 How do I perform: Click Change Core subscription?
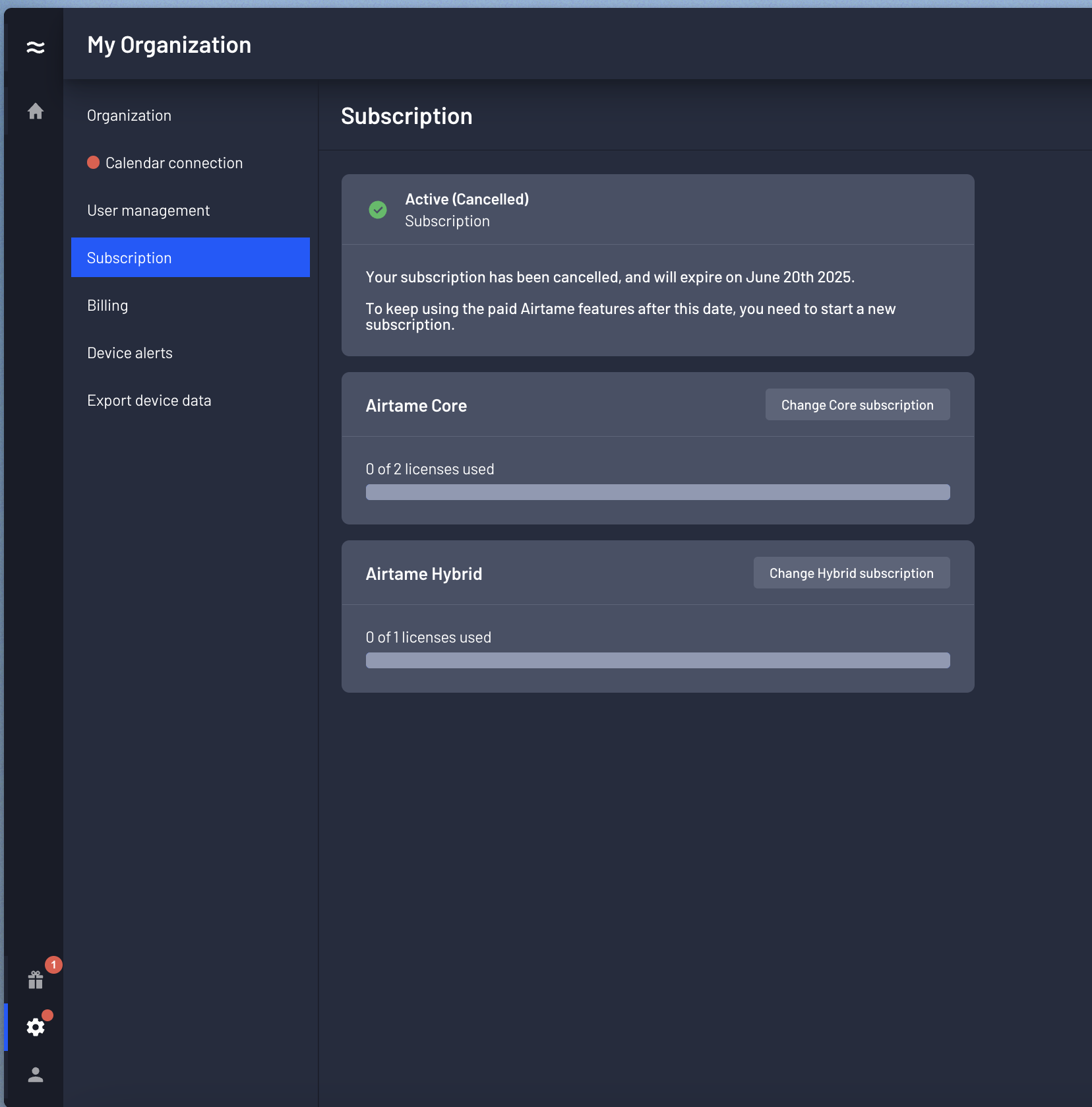[857, 404]
